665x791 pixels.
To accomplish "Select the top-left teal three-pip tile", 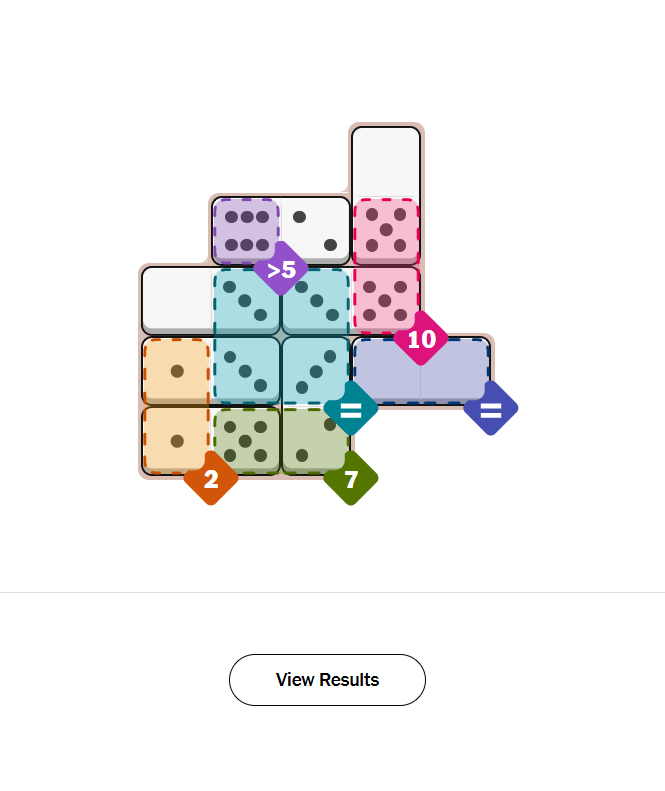I will pos(246,301).
